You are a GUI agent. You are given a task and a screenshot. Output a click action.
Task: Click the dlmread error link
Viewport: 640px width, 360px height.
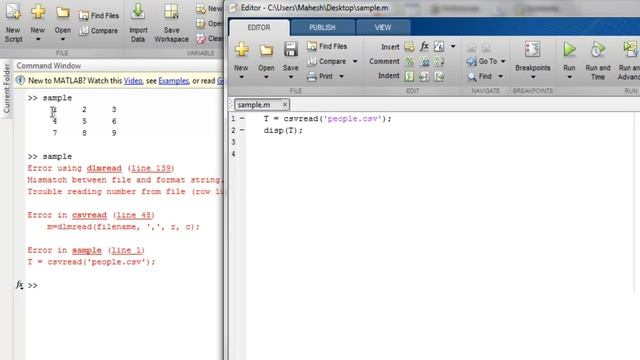point(104,168)
